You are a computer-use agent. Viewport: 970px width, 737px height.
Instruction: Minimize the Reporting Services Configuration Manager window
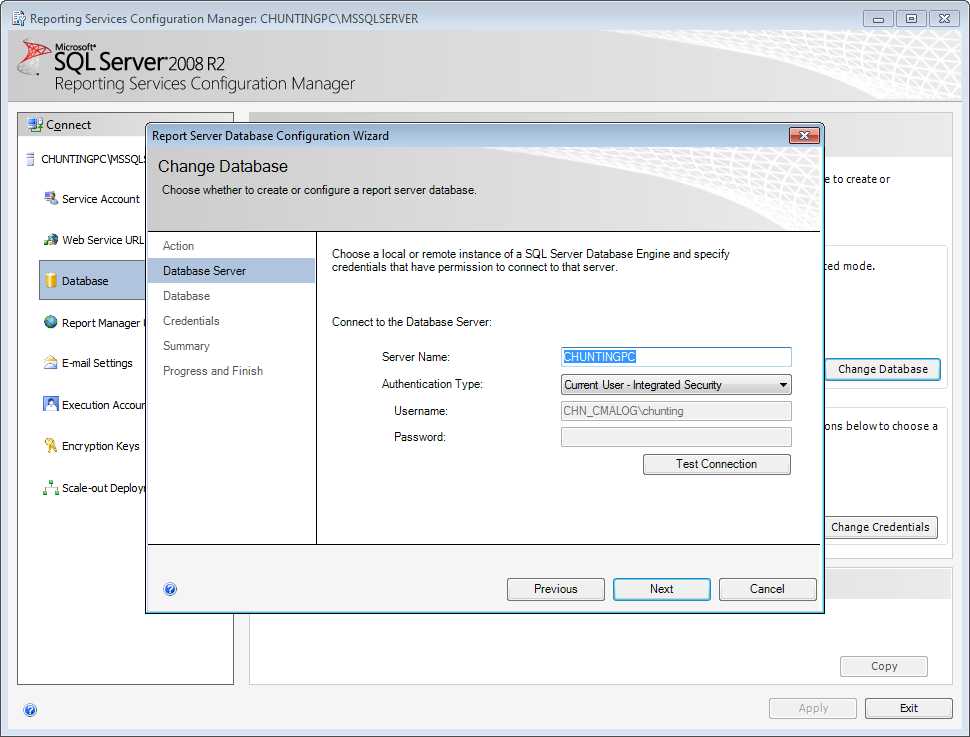(878, 19)
